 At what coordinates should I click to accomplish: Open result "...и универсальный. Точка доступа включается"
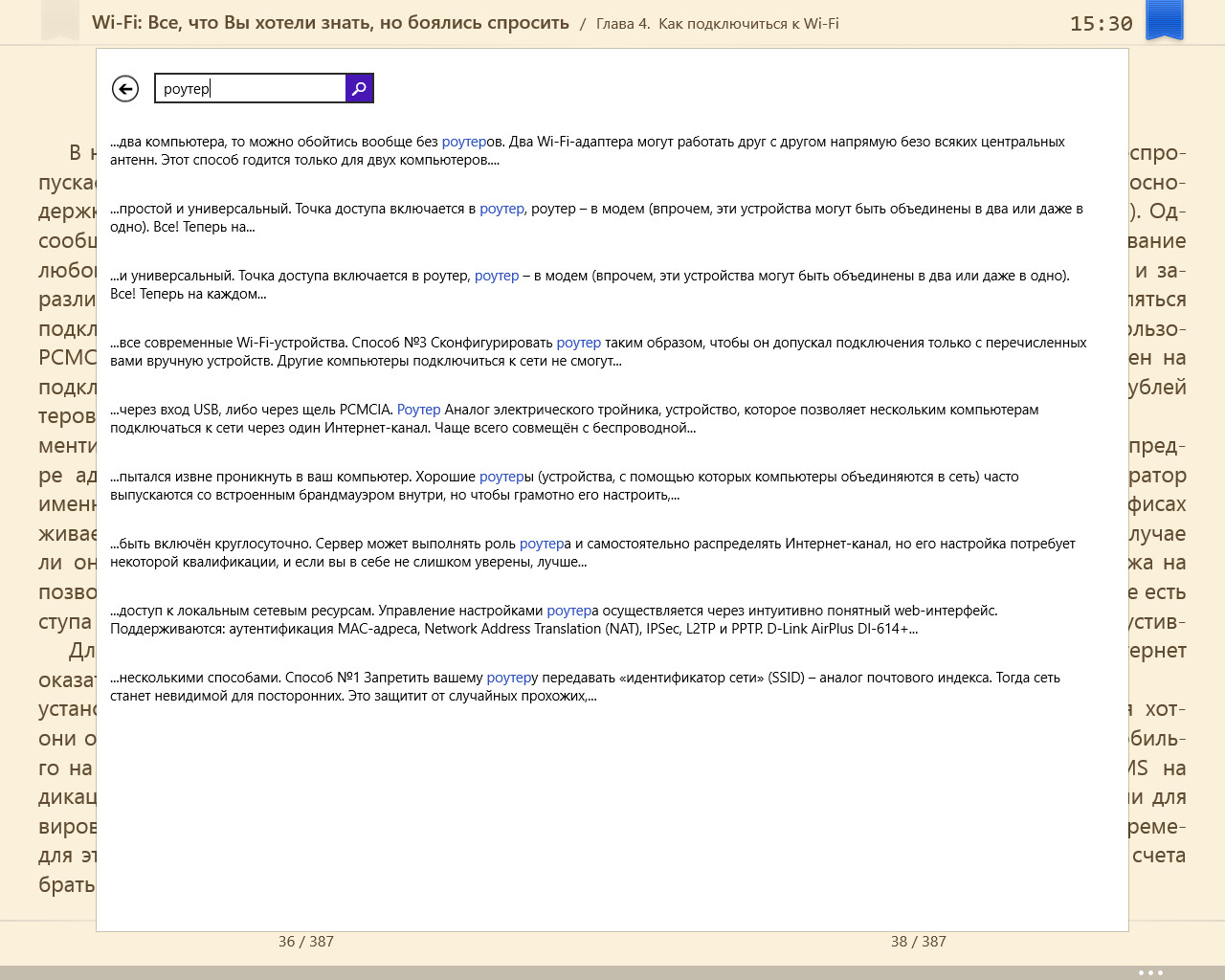[x=590, y=284]
